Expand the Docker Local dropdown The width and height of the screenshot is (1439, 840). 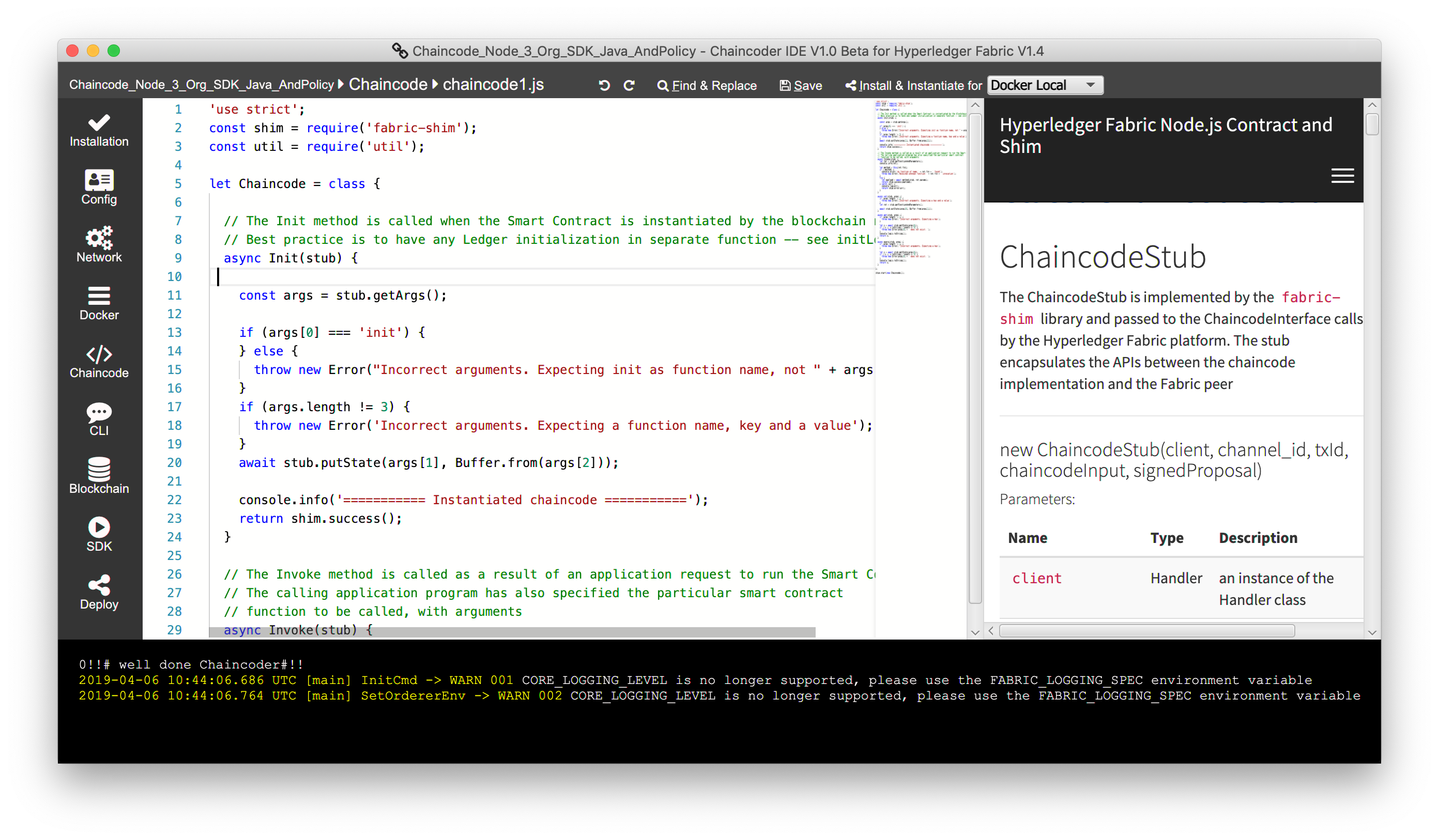1045,86
